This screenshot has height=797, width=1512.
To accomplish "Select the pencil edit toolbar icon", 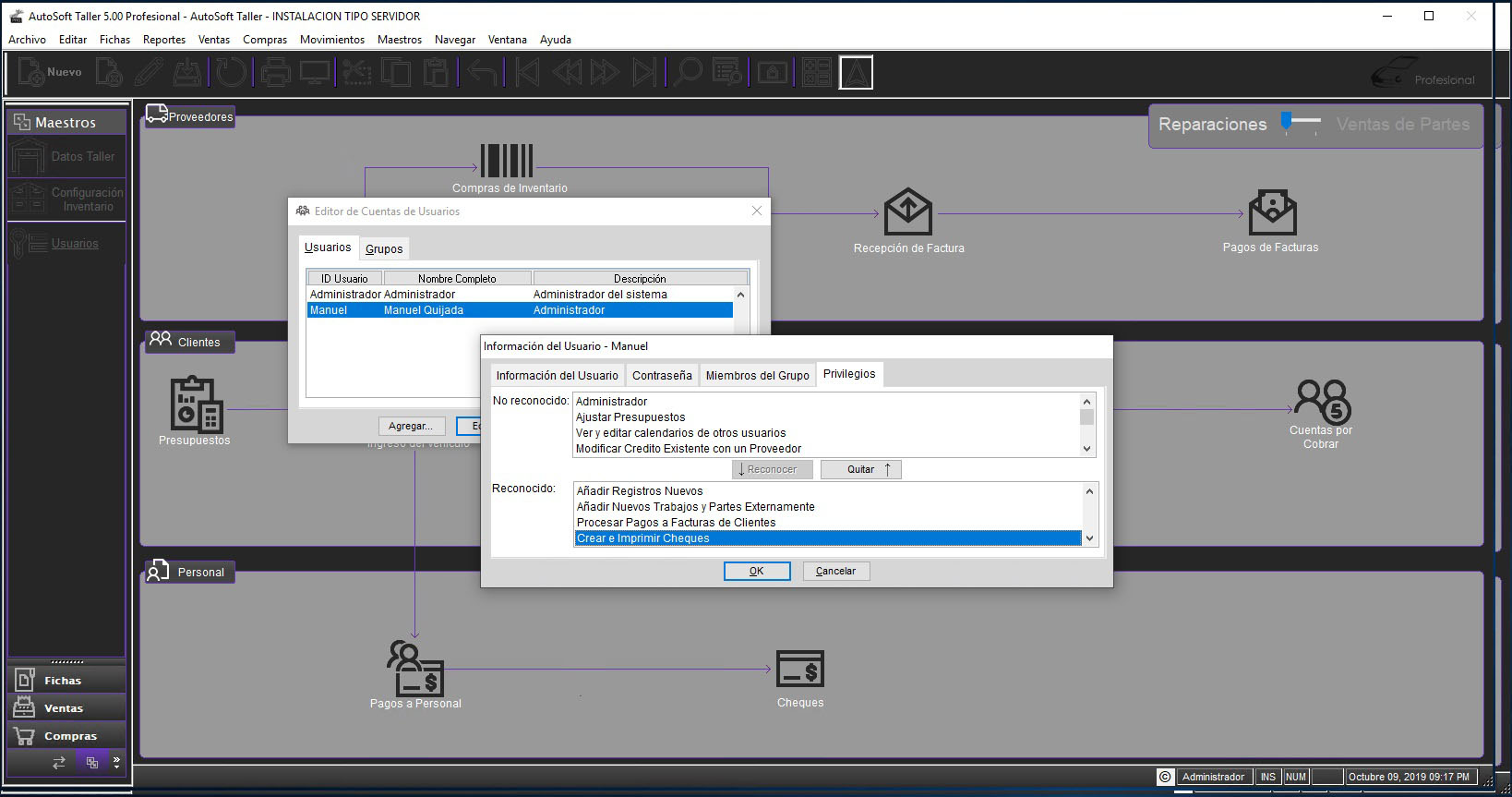I will (x=149, y=72).
